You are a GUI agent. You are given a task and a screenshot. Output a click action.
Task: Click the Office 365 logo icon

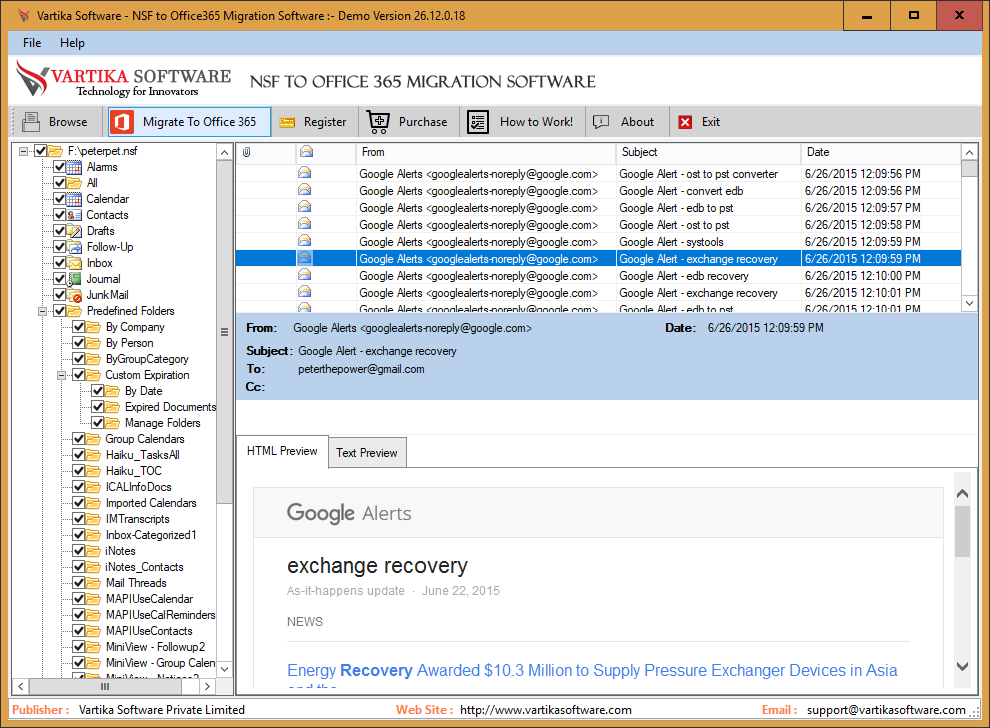click(122, 121)
